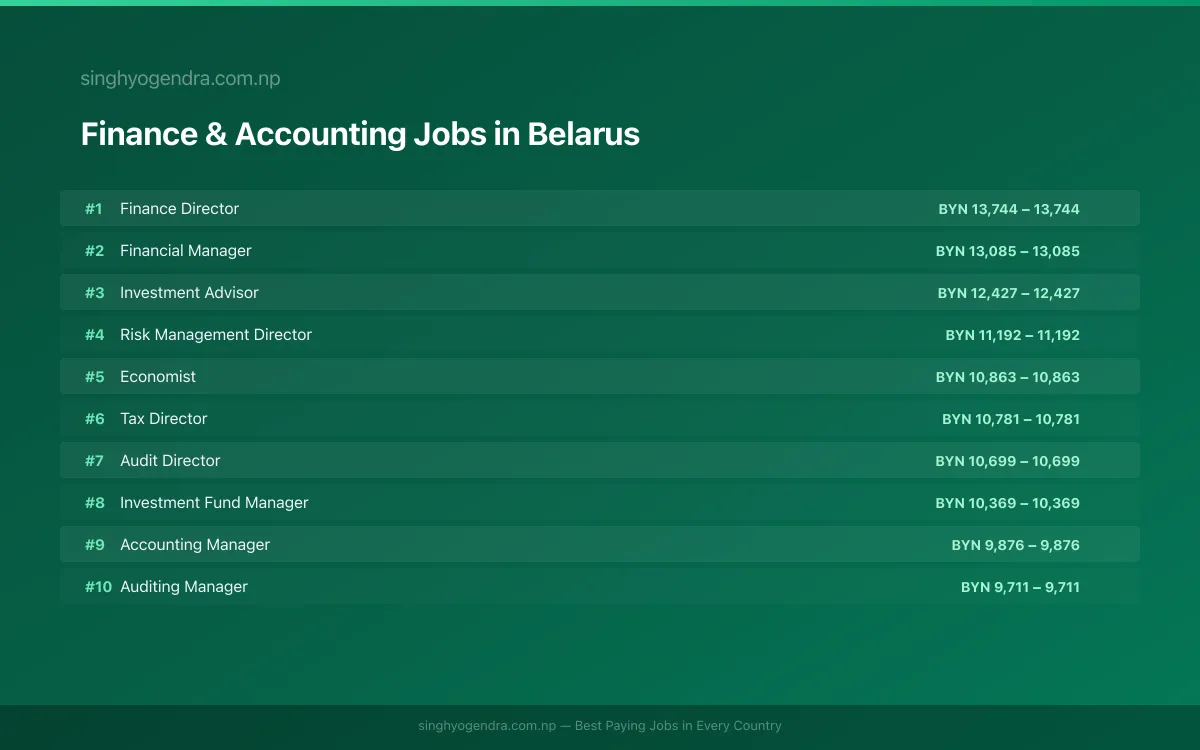Click rank number #5

[94, 377]
